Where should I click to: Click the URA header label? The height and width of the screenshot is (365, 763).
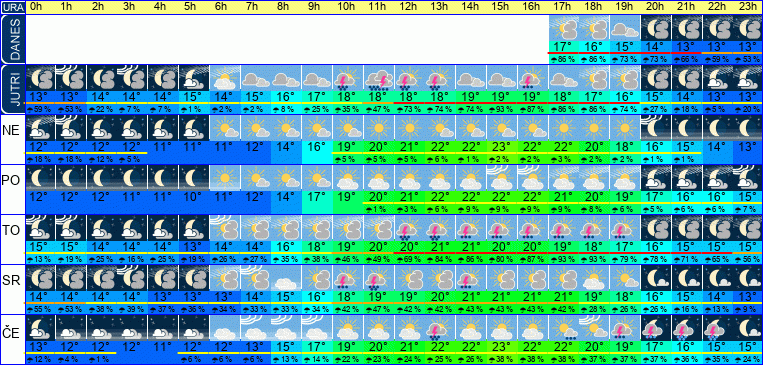point(12,7)
